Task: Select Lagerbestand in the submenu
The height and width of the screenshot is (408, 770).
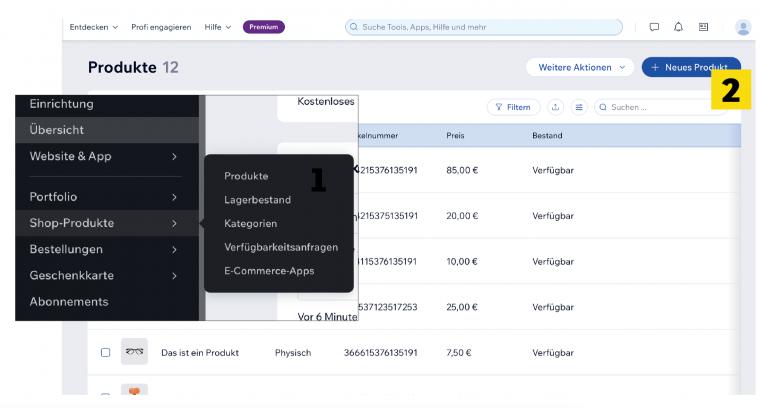Action: point(257,200)
